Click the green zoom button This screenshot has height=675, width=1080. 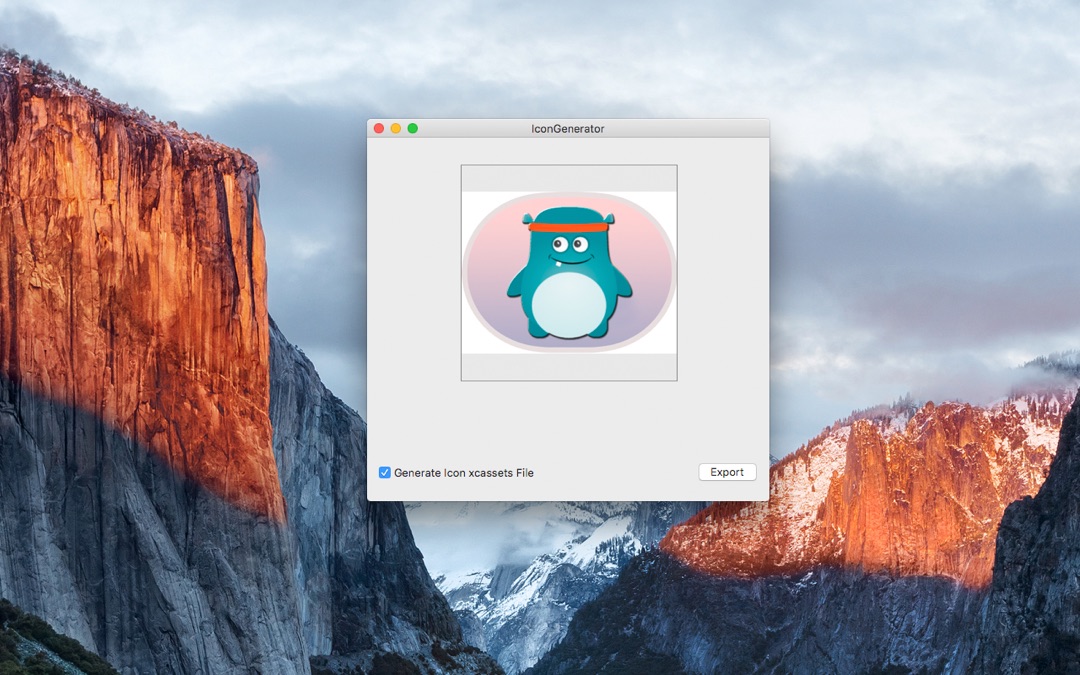(410, 128)
